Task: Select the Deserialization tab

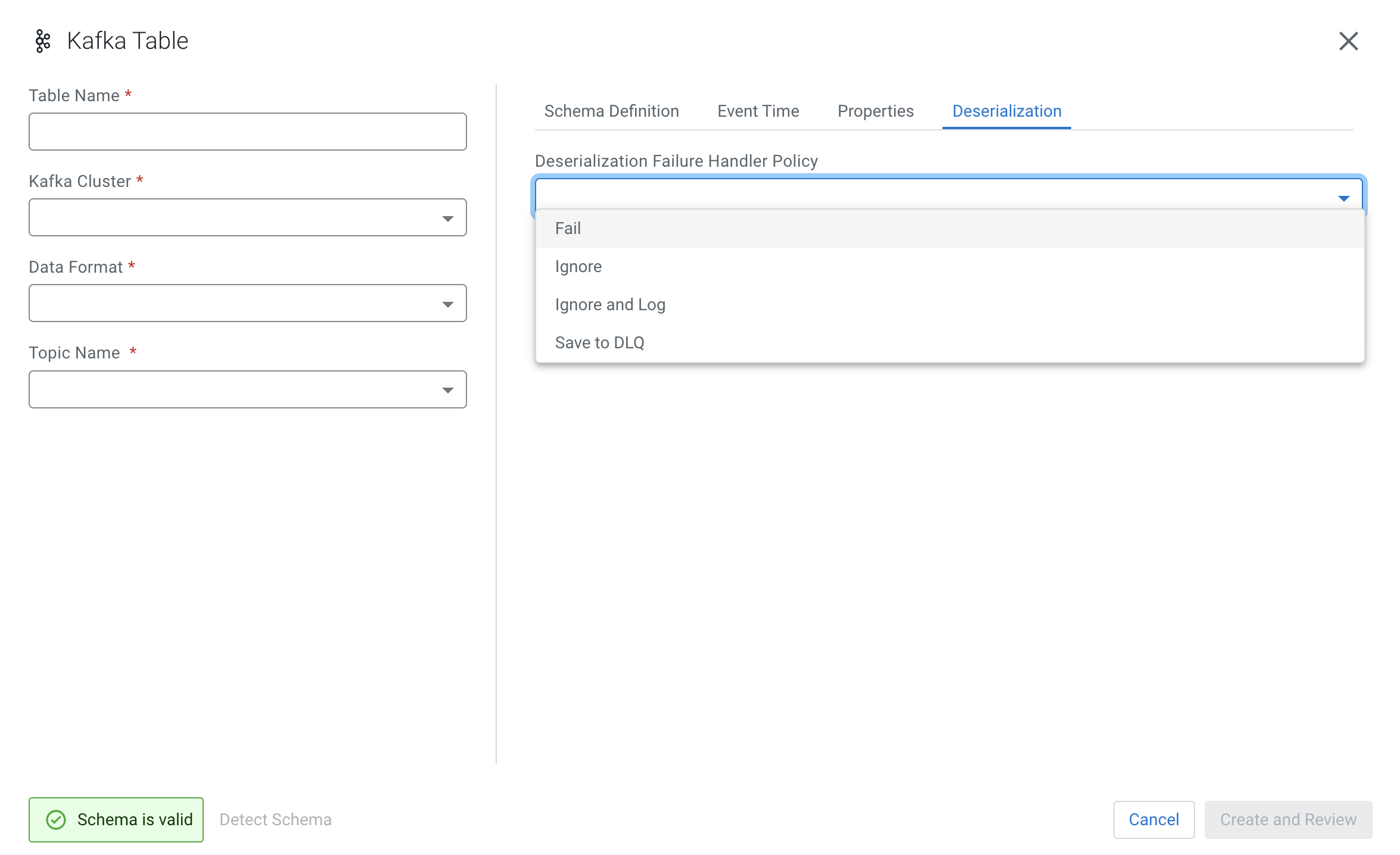Action: click(x=1006, y=111)
